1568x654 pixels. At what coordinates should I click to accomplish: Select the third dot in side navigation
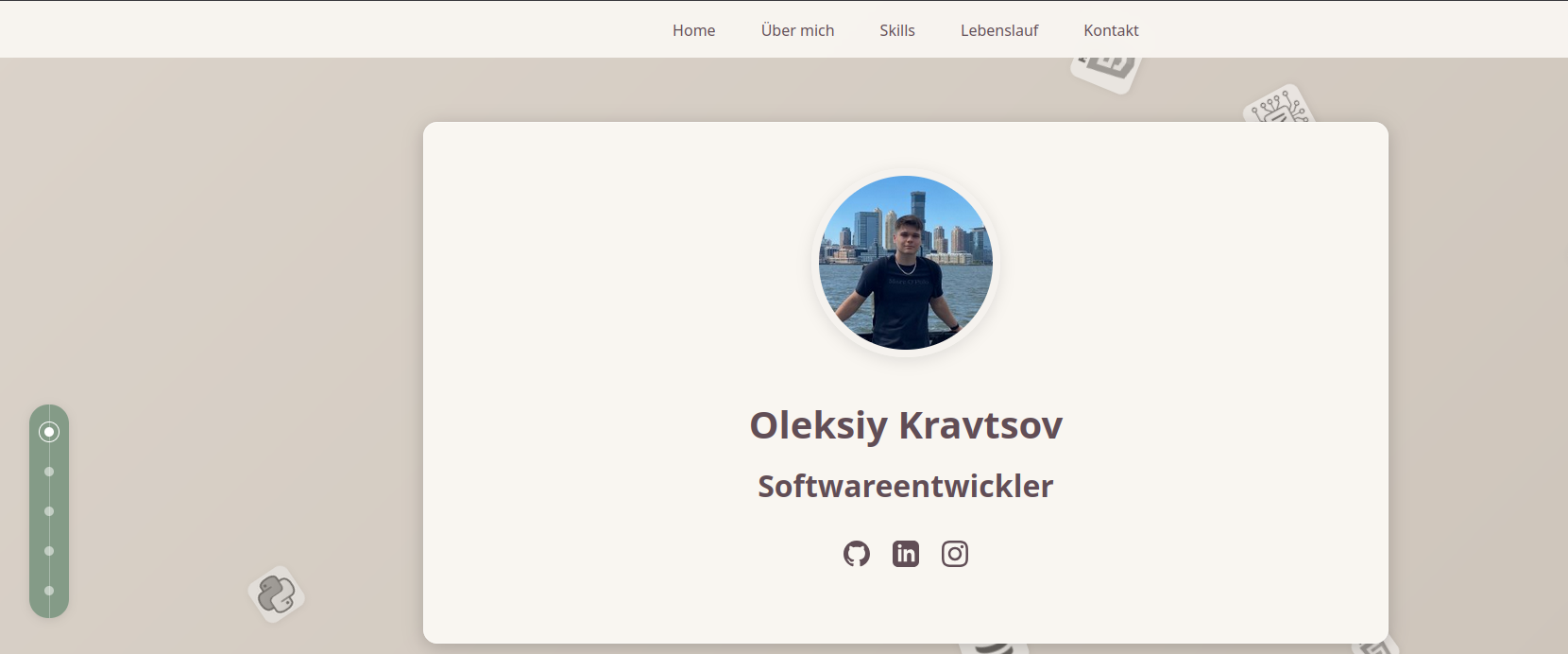pyautogui.click(x=49, y=511)
